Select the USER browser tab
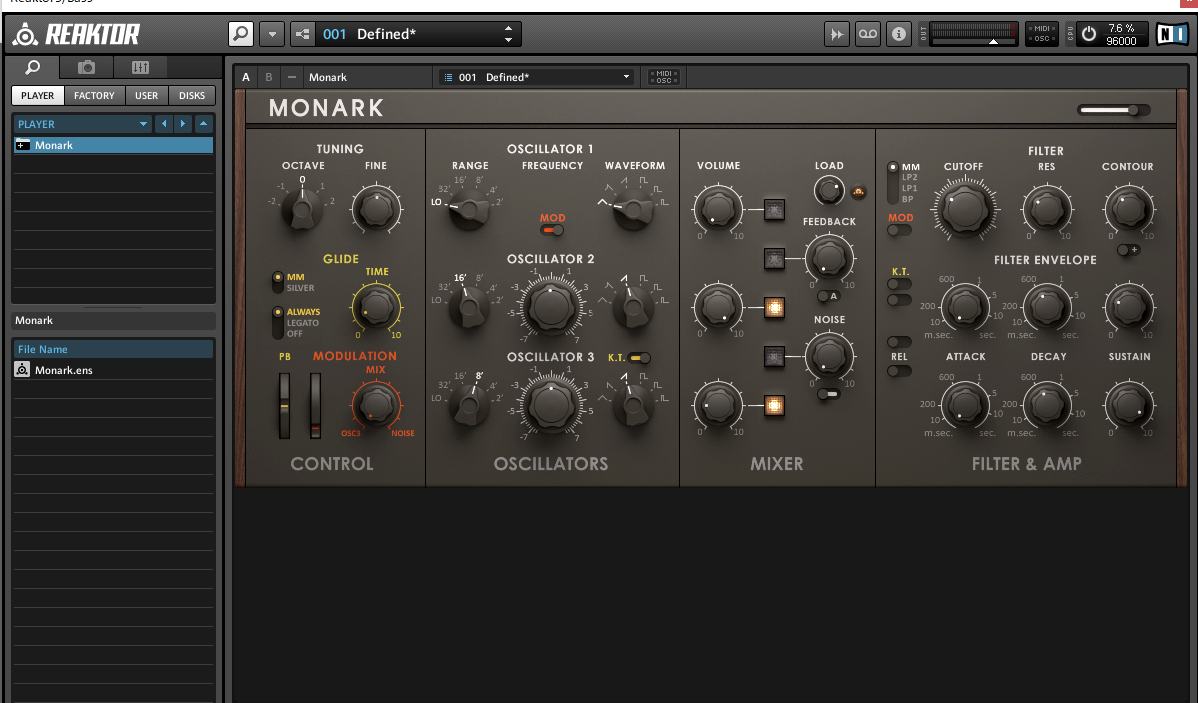This screenshot has height=703, width=1198. point(147,96)
